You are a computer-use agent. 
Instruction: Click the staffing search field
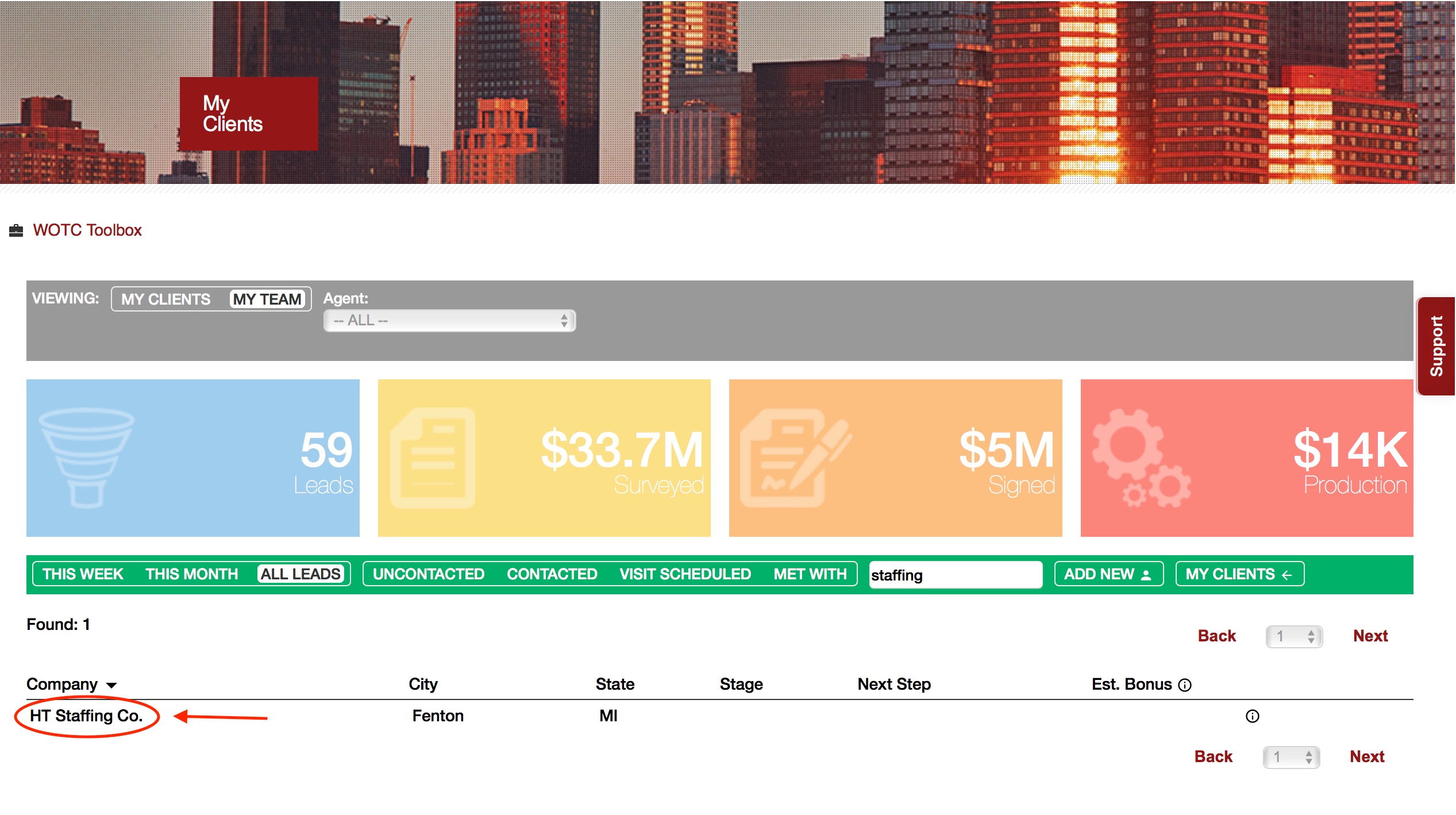coord(955,575)
